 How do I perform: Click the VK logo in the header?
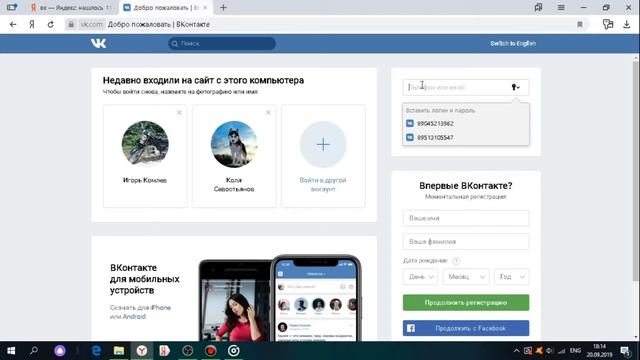[98, 43]
